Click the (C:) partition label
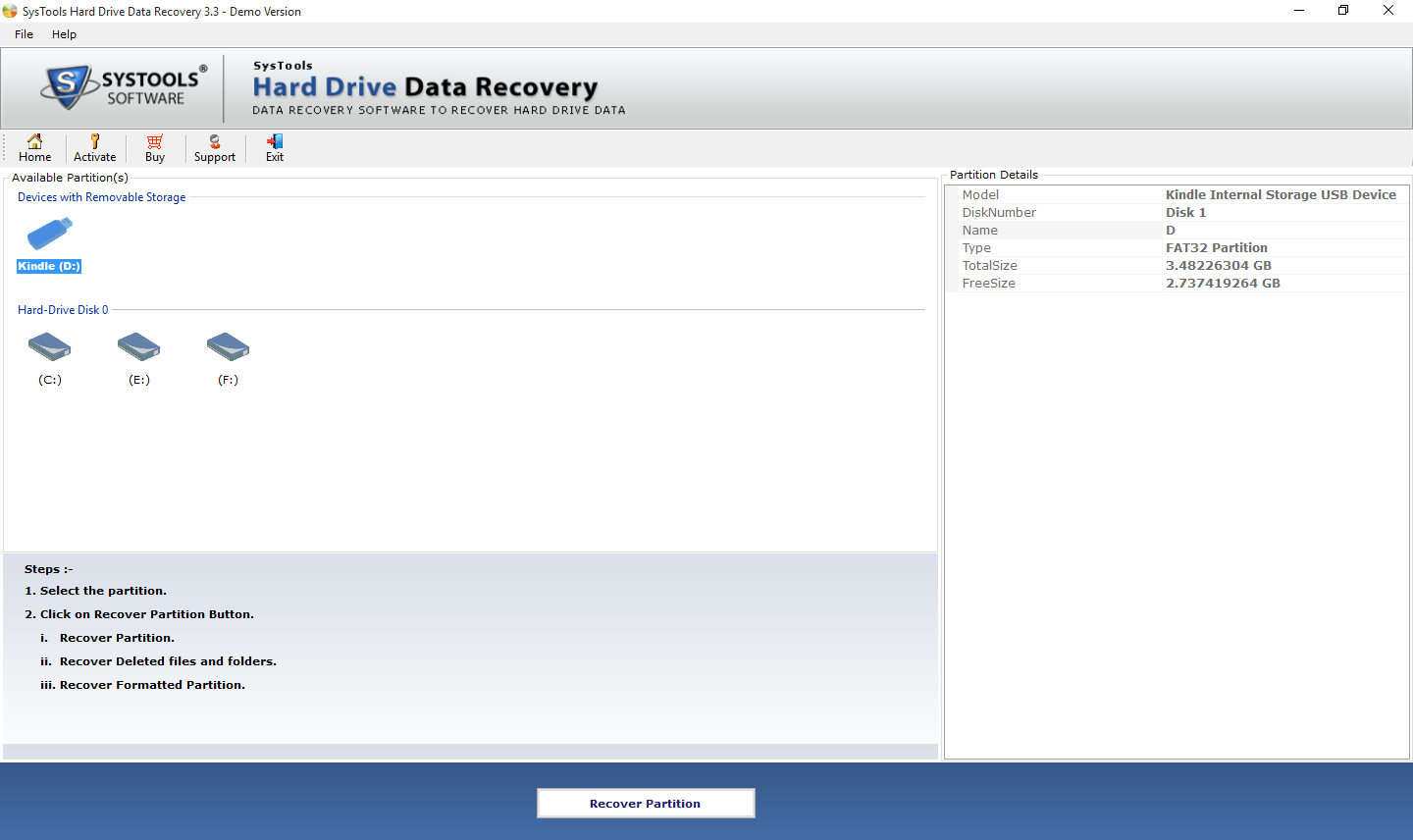 [x=50, y=380]
